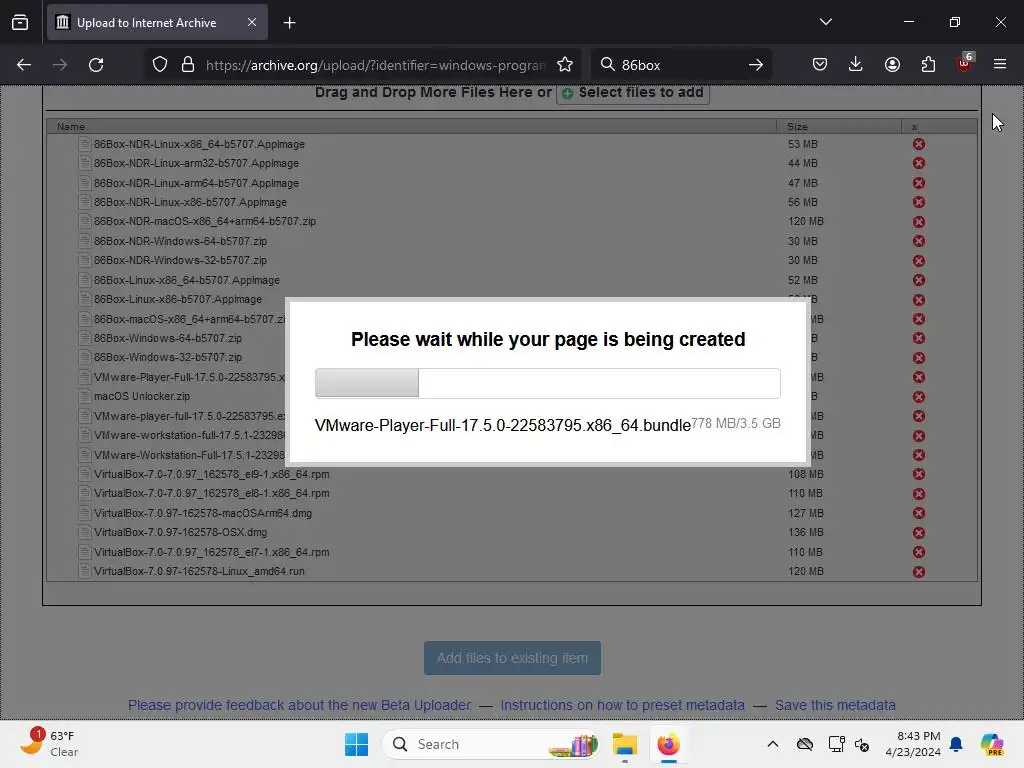The image size is (1024, 768).
Task: Remove 86Box-NDR-Linux-x86_64-b5707.AppImage from the upload list
Action: (918, 144)
